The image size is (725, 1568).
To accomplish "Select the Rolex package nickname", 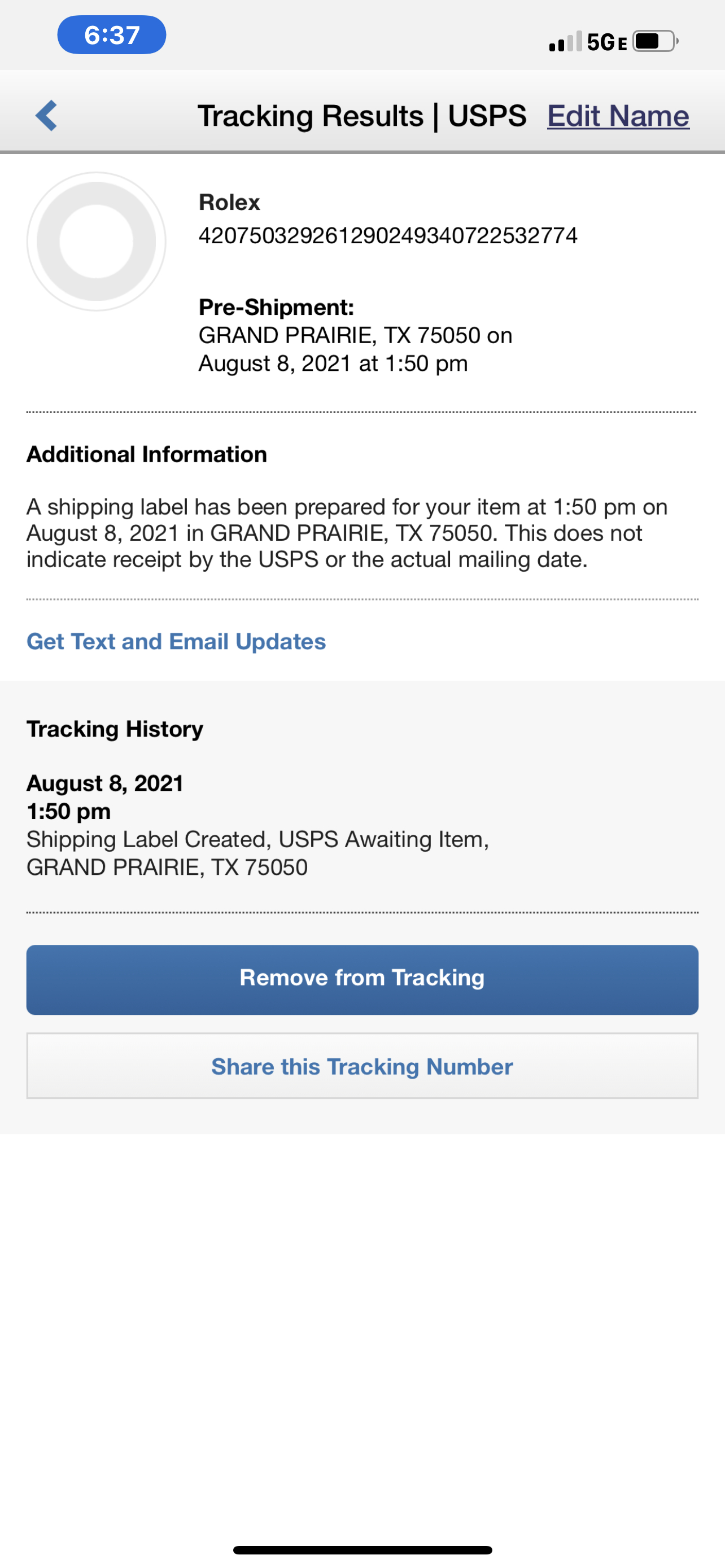I will click(229, 202).
